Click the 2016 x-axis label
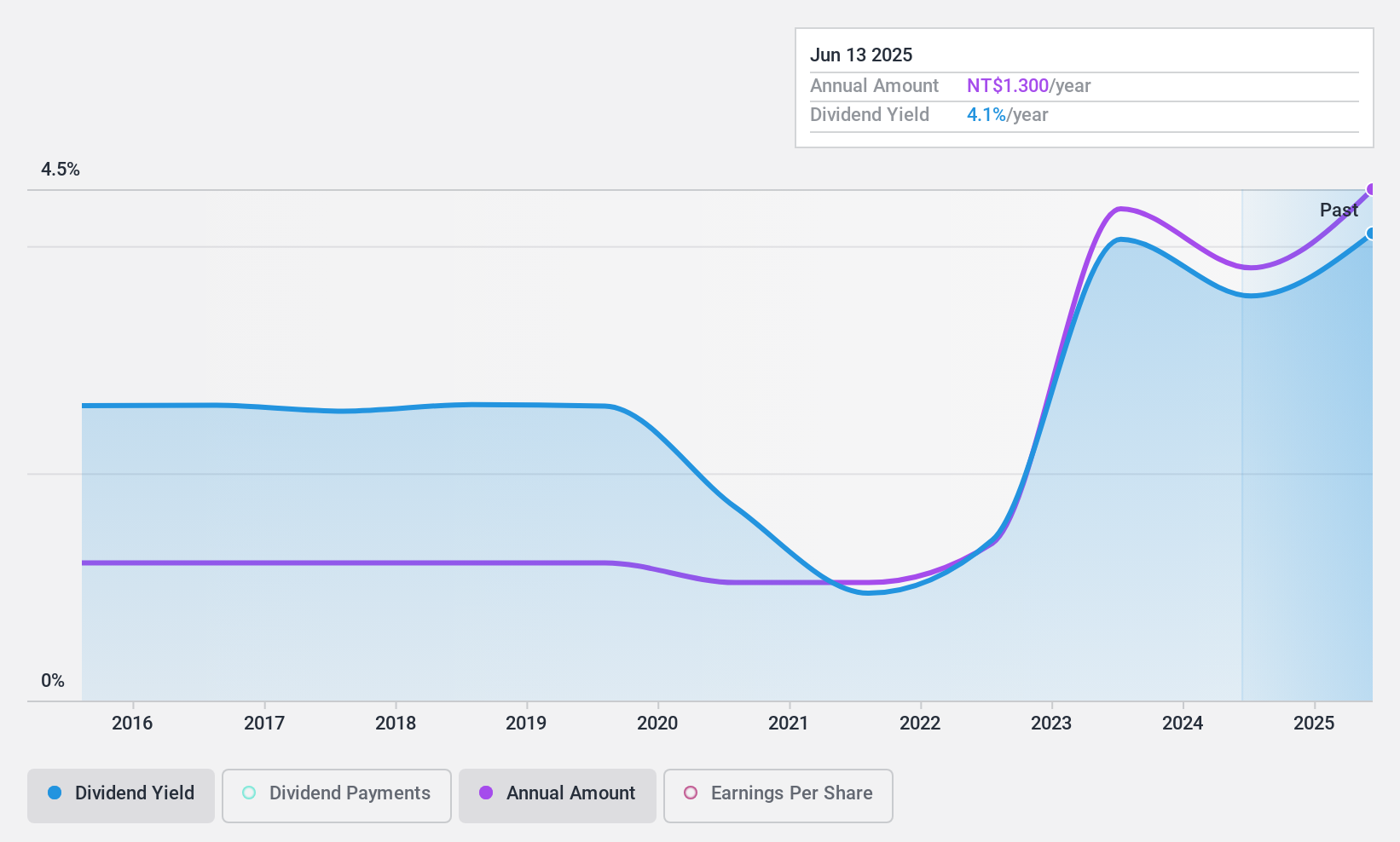The width and height of the screenshot is (1400, 842). click(132, 723)
